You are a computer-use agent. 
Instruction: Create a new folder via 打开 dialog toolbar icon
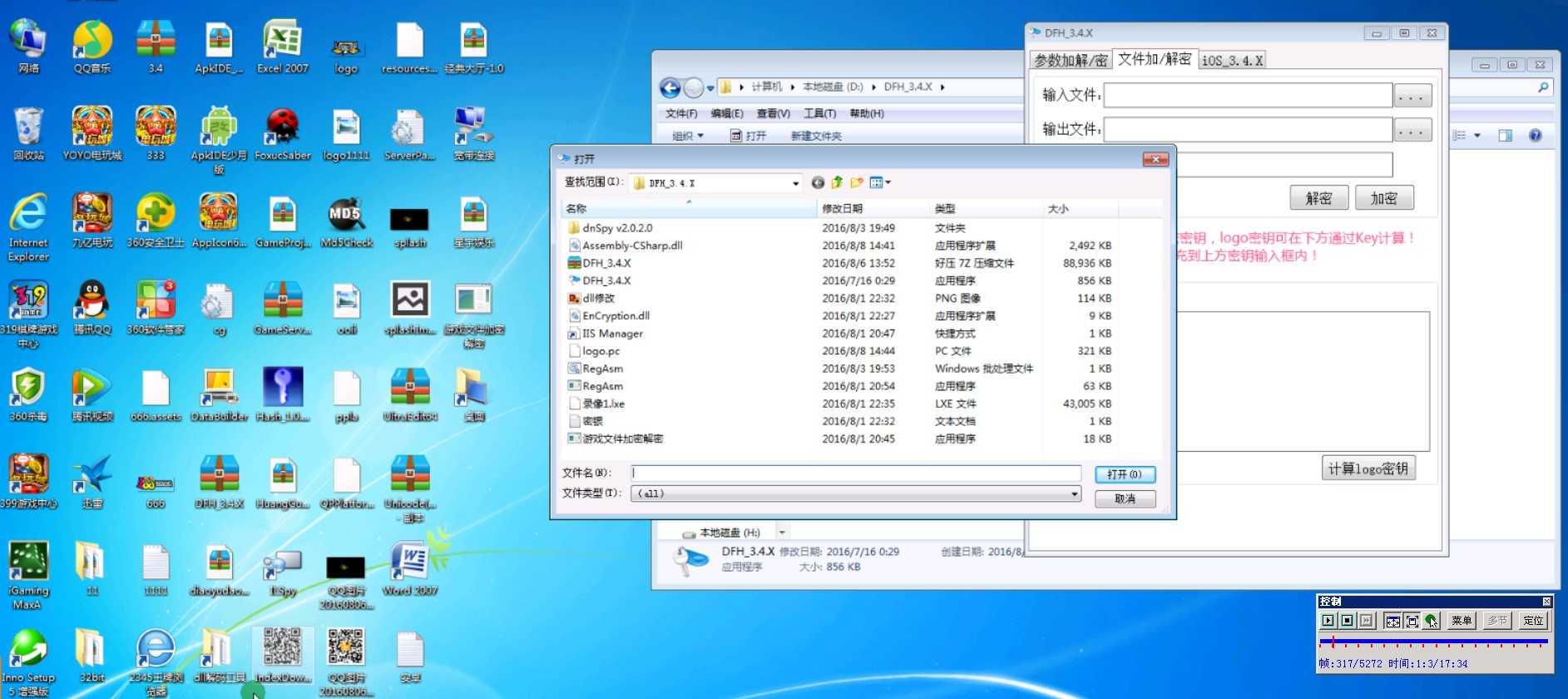pyautogui.click(x=857, y=182)
